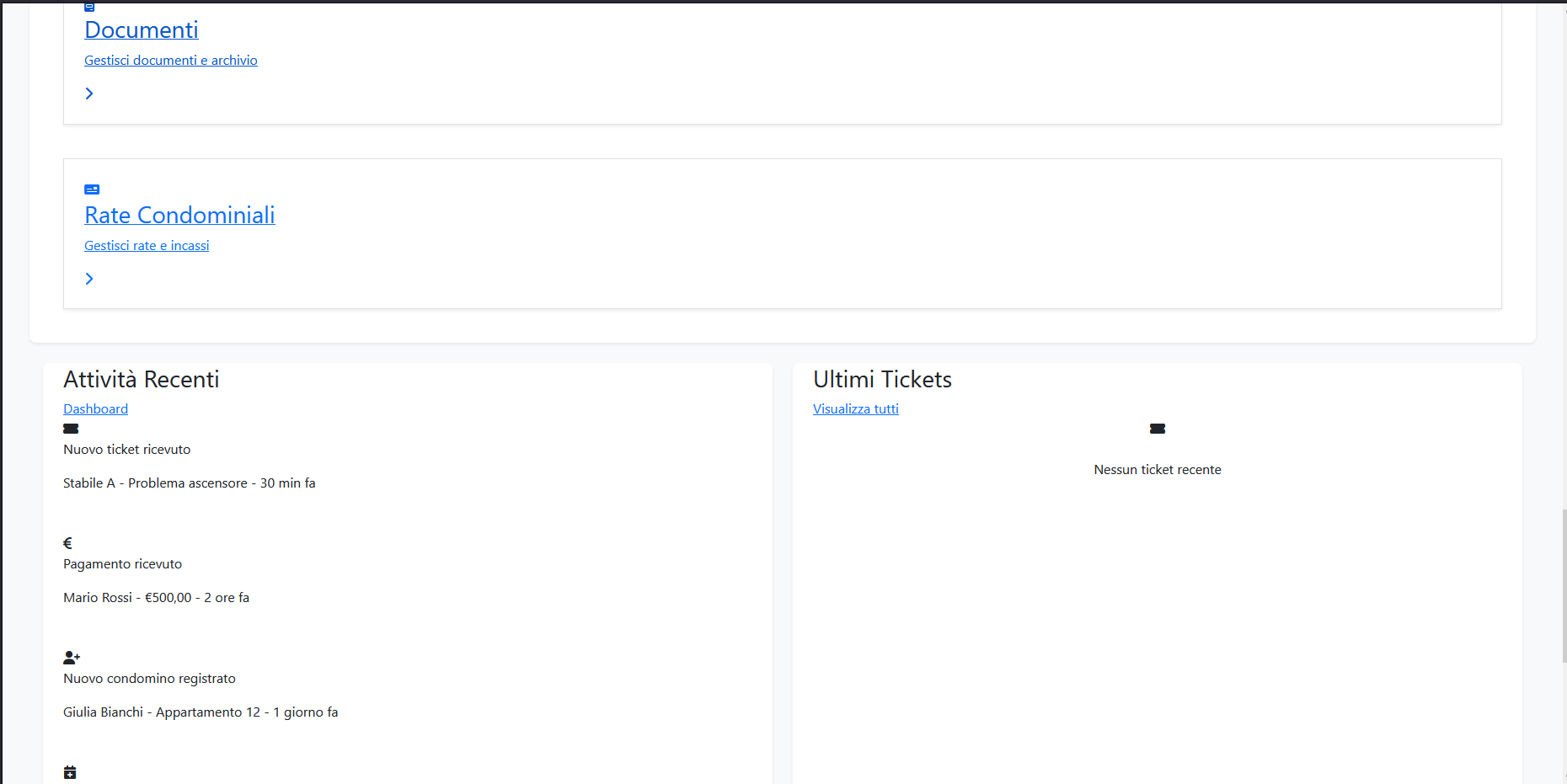Follow the Gestisci documenti e archivio link

coord(171,61)
